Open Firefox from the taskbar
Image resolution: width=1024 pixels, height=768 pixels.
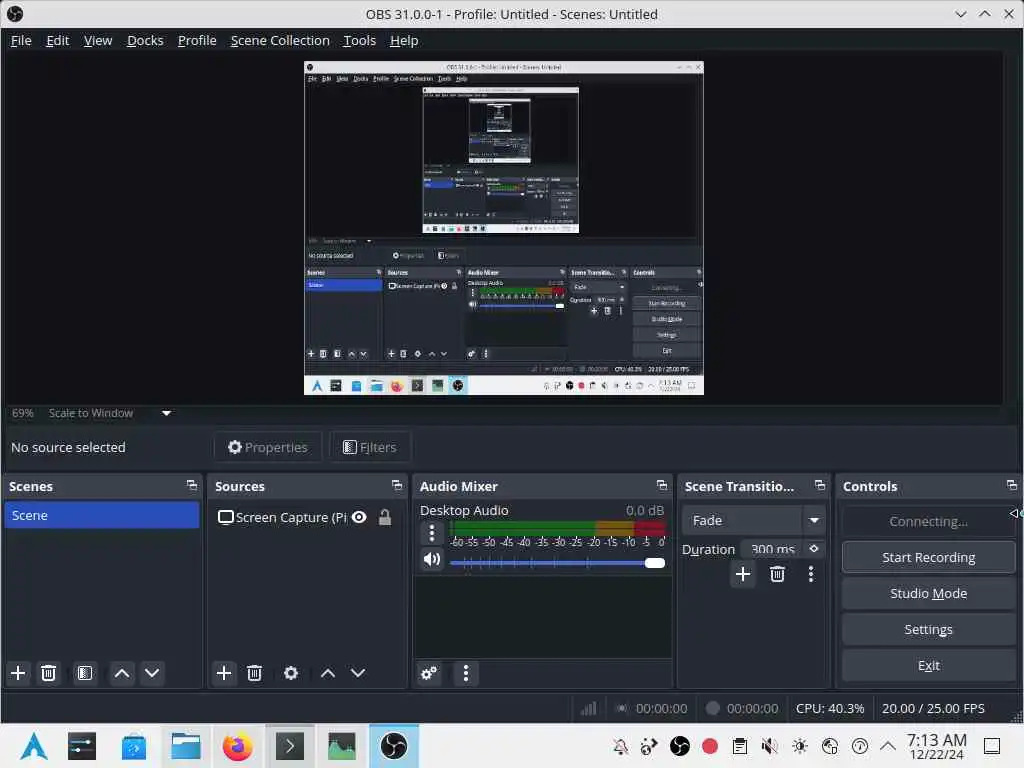click(237, 746)
